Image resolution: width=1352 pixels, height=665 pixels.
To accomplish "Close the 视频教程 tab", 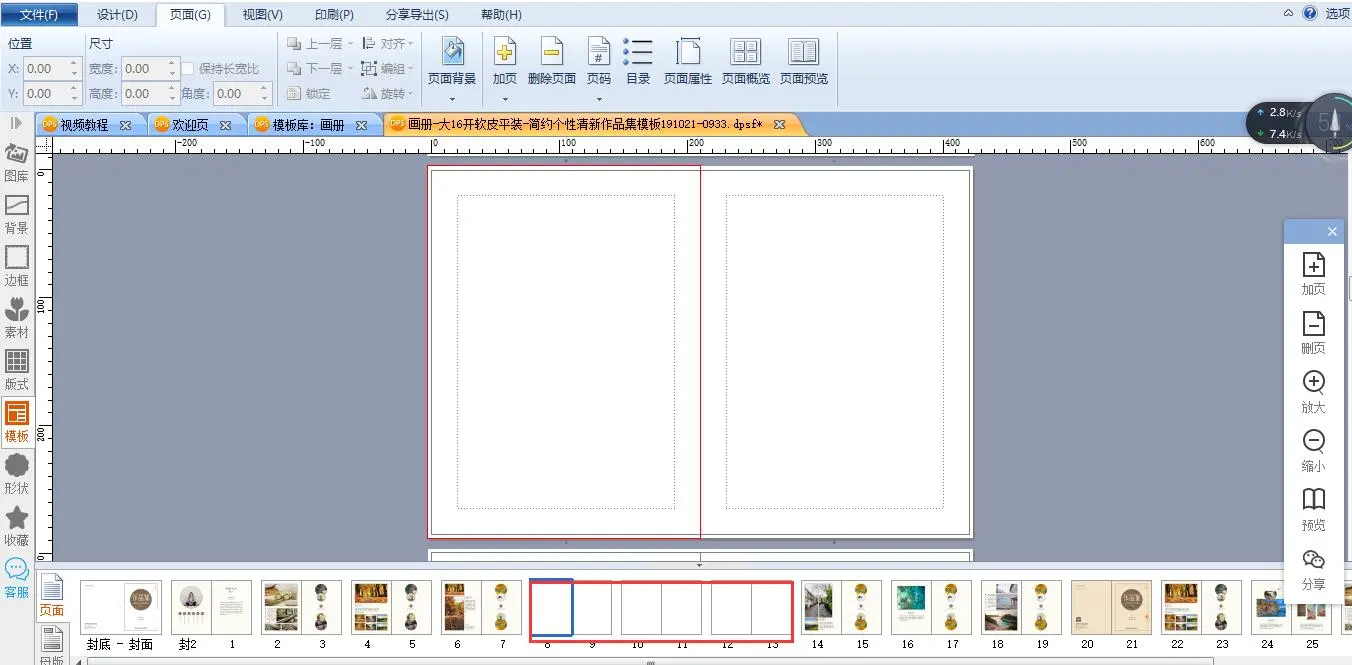I will pyautogui.click(x=126, y=125).
